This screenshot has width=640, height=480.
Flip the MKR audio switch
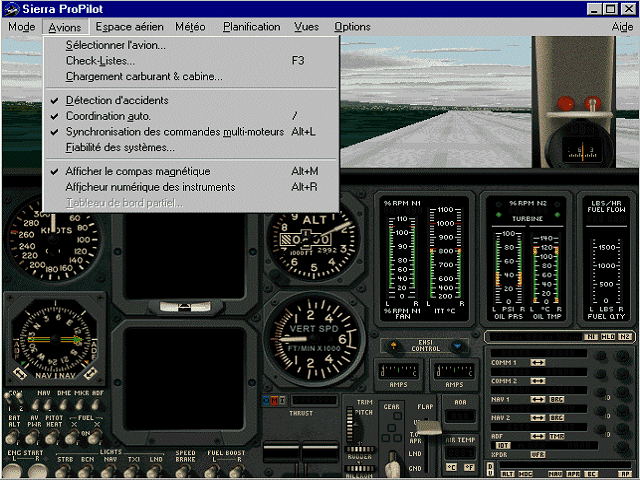(80, 404)
